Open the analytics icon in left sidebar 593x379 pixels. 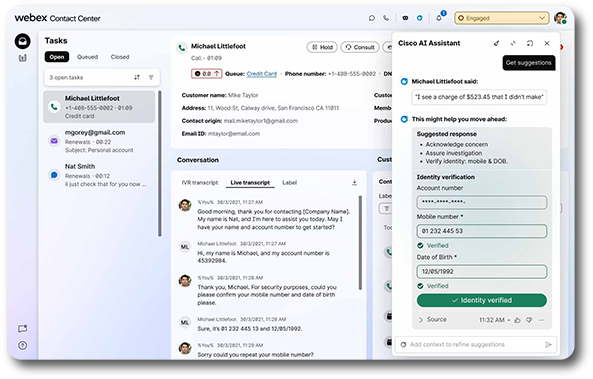pos(23,58)
